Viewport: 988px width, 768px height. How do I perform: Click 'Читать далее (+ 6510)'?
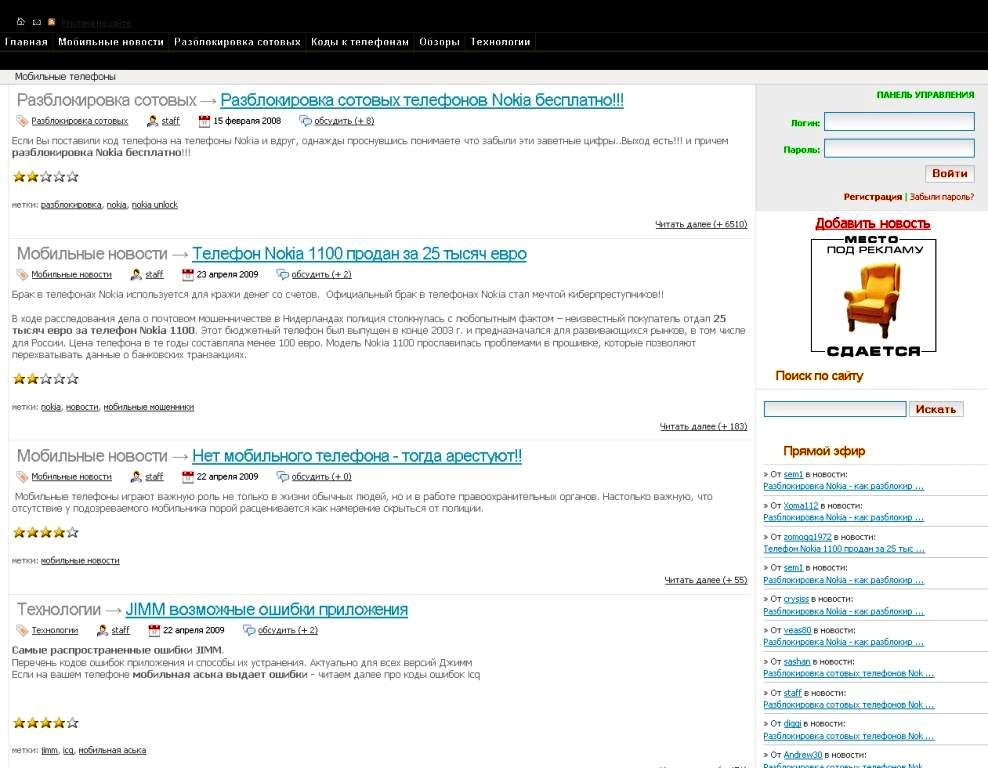click(x=701, y=224)
